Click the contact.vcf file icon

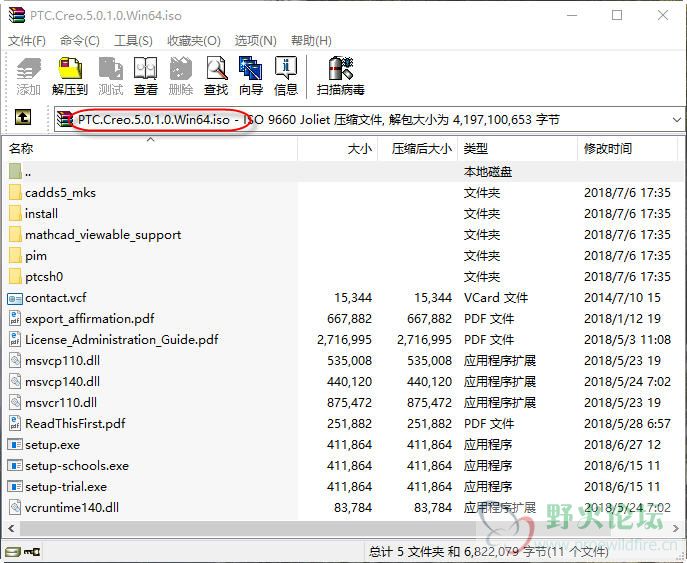(15, 299)
